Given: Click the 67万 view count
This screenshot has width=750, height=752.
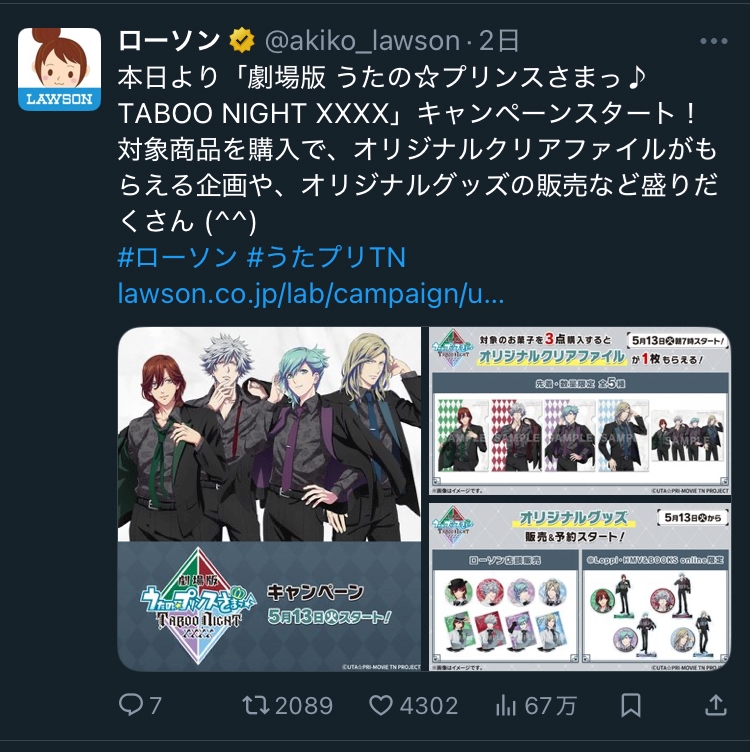Looking at the screenshot, I should (550, 706).
